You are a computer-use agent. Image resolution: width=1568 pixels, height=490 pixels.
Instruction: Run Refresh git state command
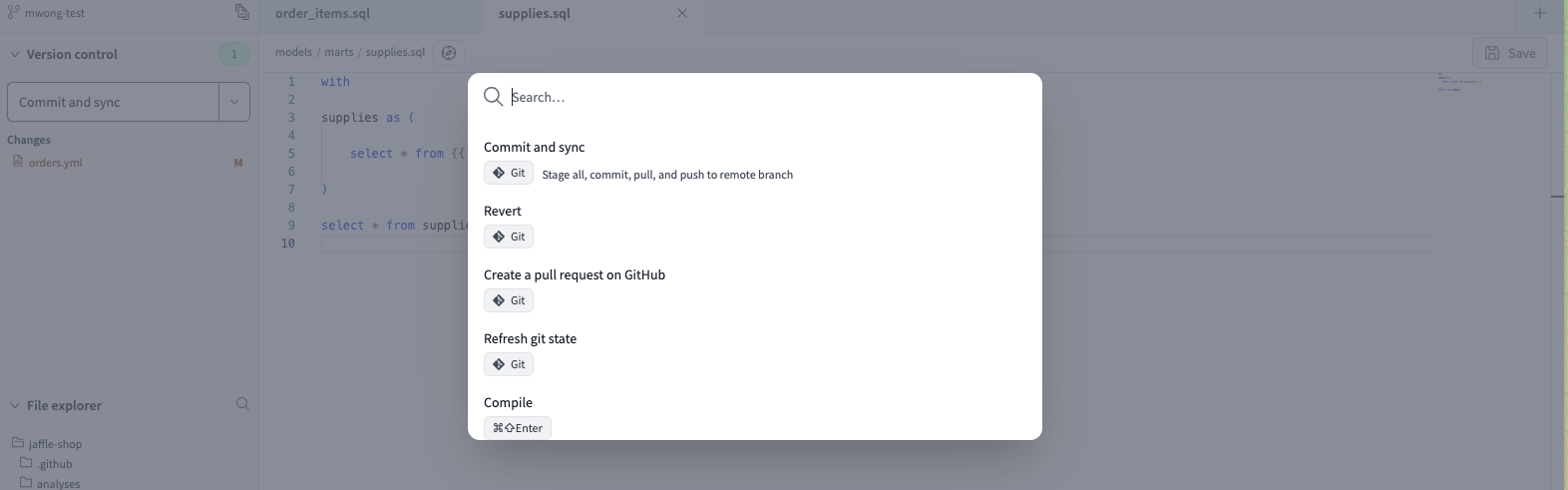pos(530,338)
